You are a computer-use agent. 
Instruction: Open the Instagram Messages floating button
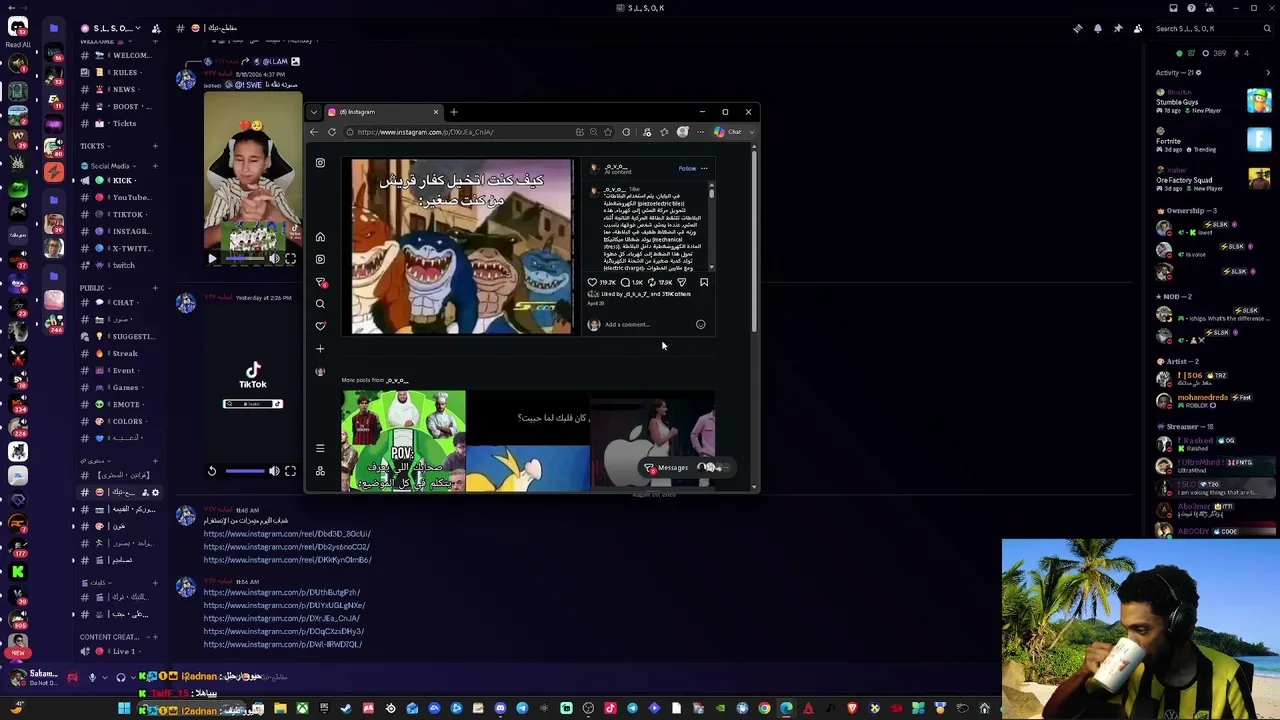685,468
